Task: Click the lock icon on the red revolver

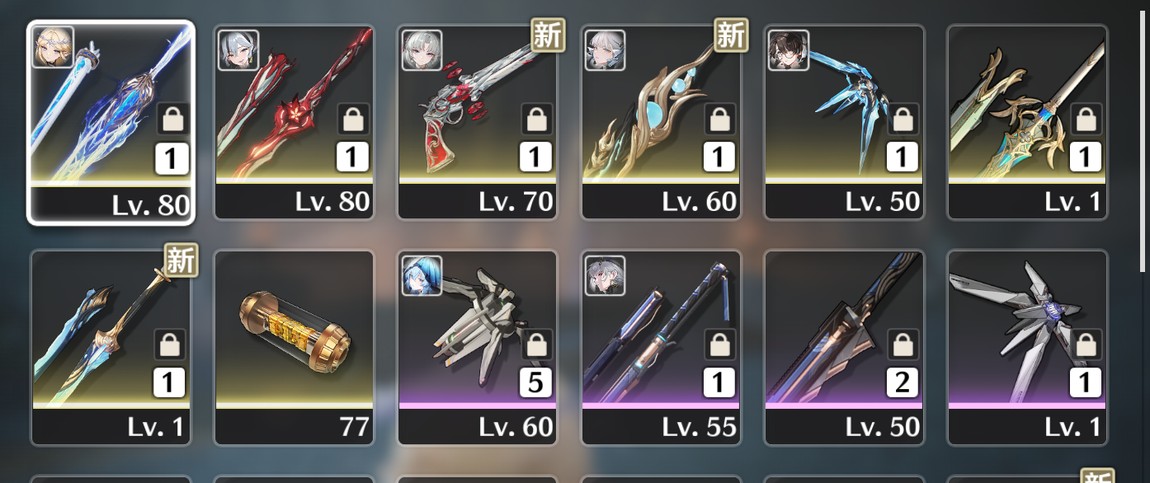Action: (538, 119)
